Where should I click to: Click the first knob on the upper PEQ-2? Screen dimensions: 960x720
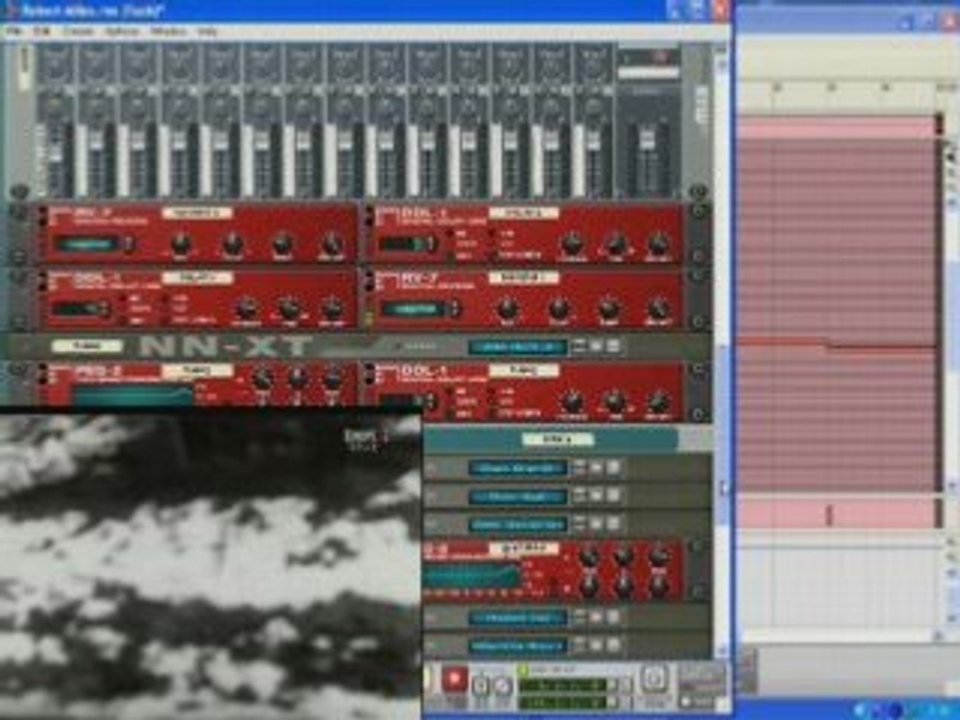(x=263, y=380)
